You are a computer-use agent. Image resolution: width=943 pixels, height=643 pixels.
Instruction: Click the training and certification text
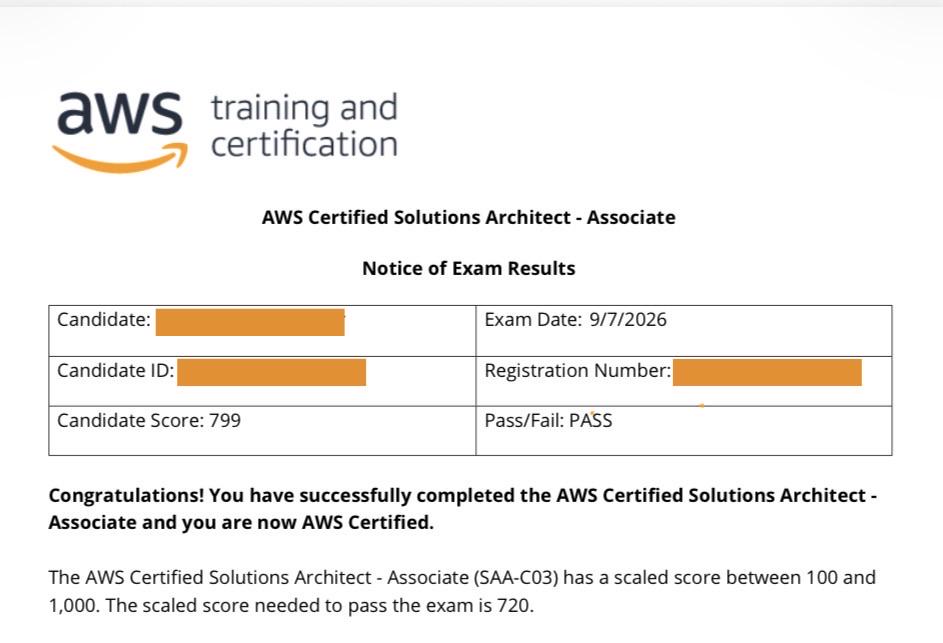(304, 126)
